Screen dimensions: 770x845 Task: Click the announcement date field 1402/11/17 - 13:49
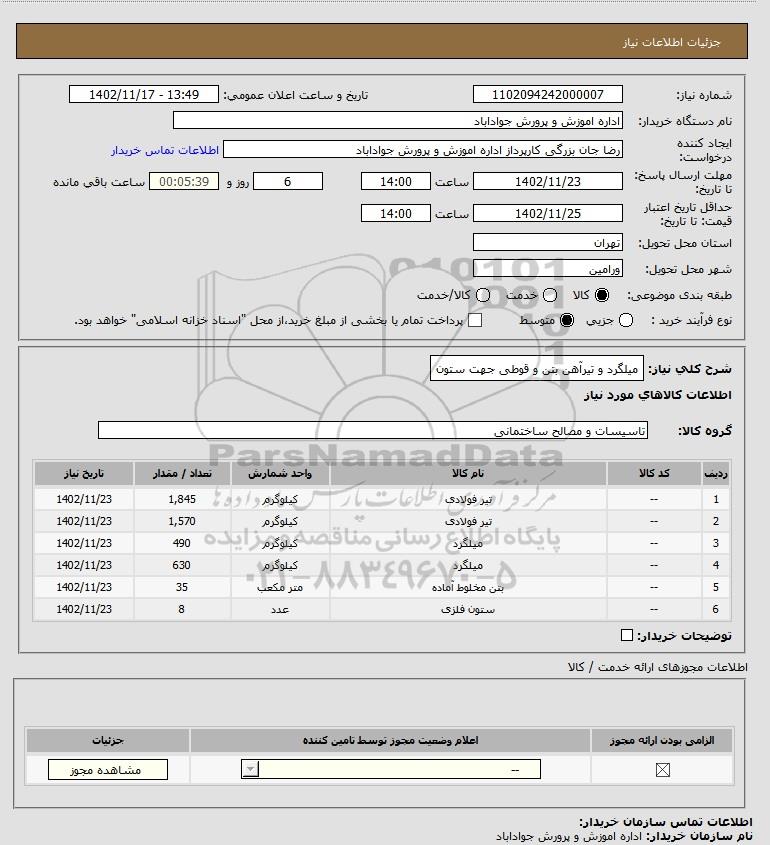pyautogui.click(x=144, y=94)
